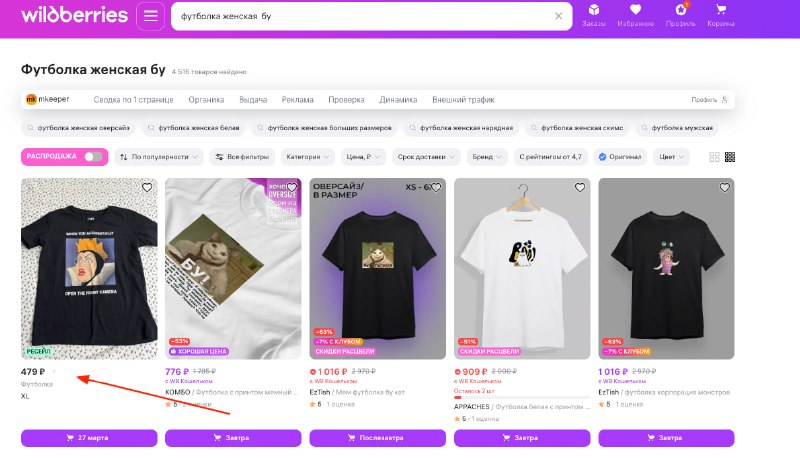The image size is (800, 458).
Task: Select футболка женская оверсайз search suggestion
Action: 78,128
